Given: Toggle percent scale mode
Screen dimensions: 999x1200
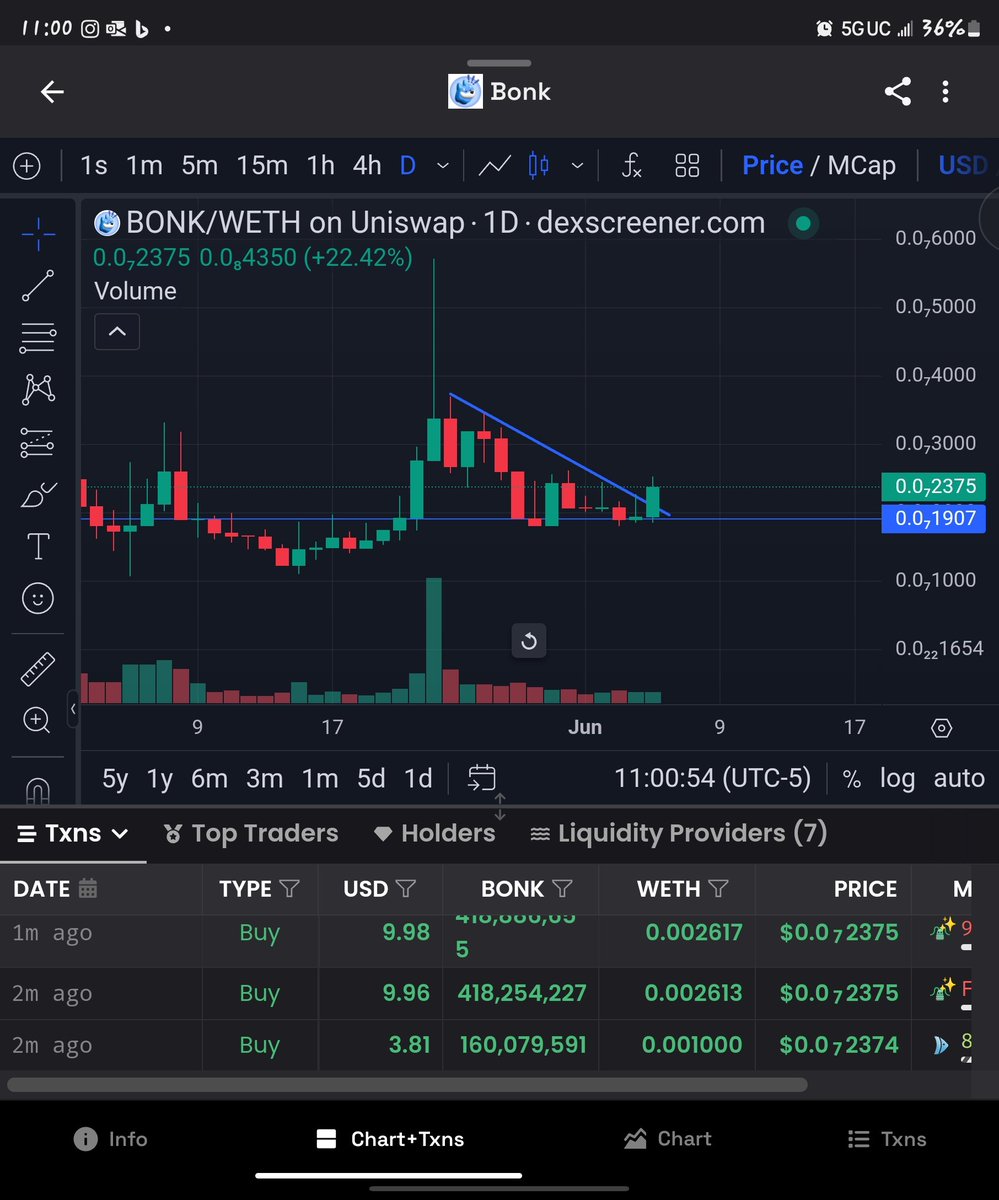Looking at the screenshot, I should coord(852,779).
